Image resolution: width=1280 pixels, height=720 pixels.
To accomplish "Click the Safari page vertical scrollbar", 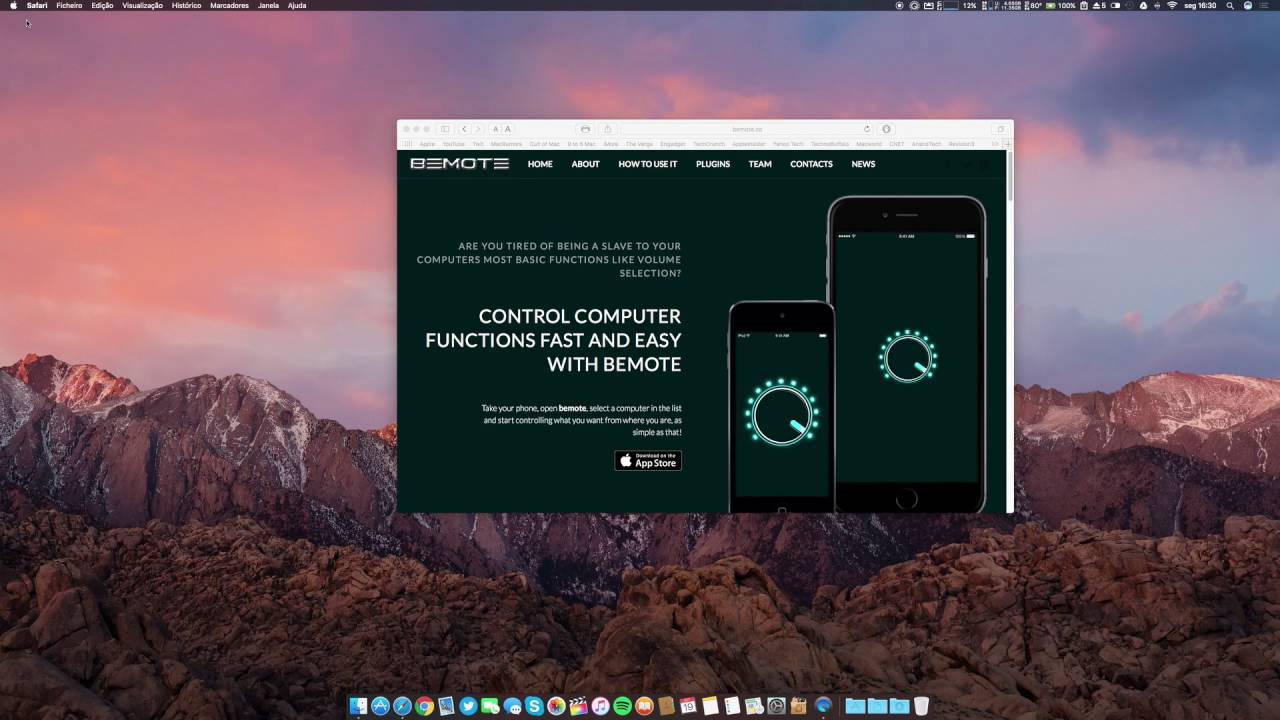I will 1010,178.
